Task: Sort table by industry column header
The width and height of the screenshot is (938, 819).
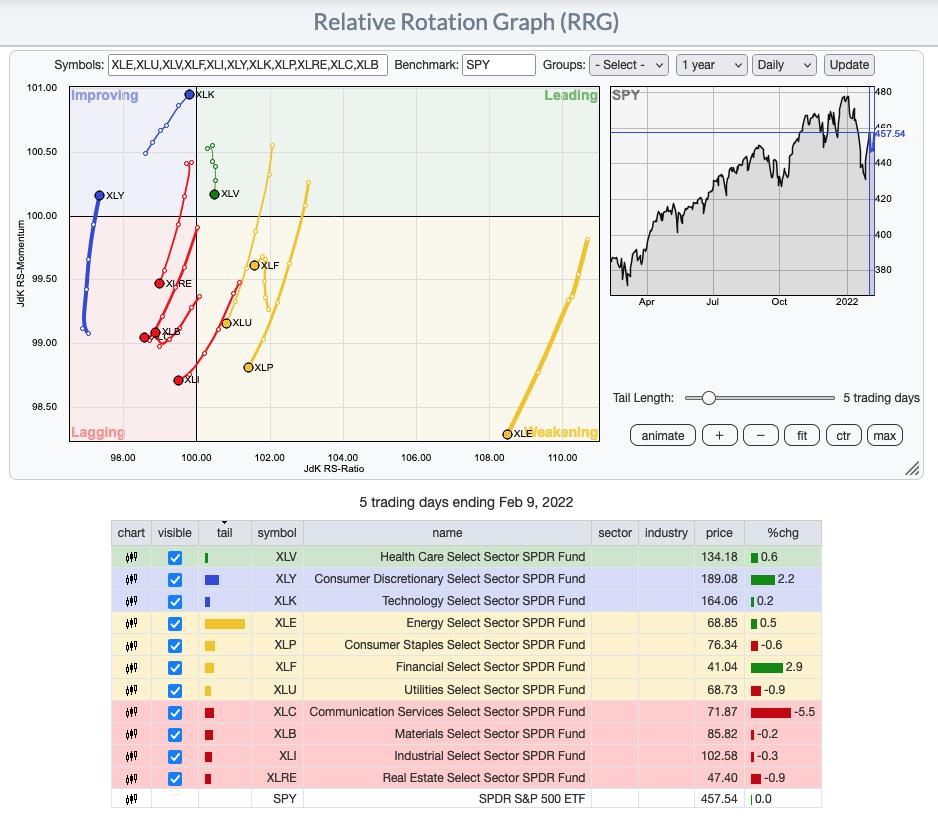Action: (x=666, y=533)
